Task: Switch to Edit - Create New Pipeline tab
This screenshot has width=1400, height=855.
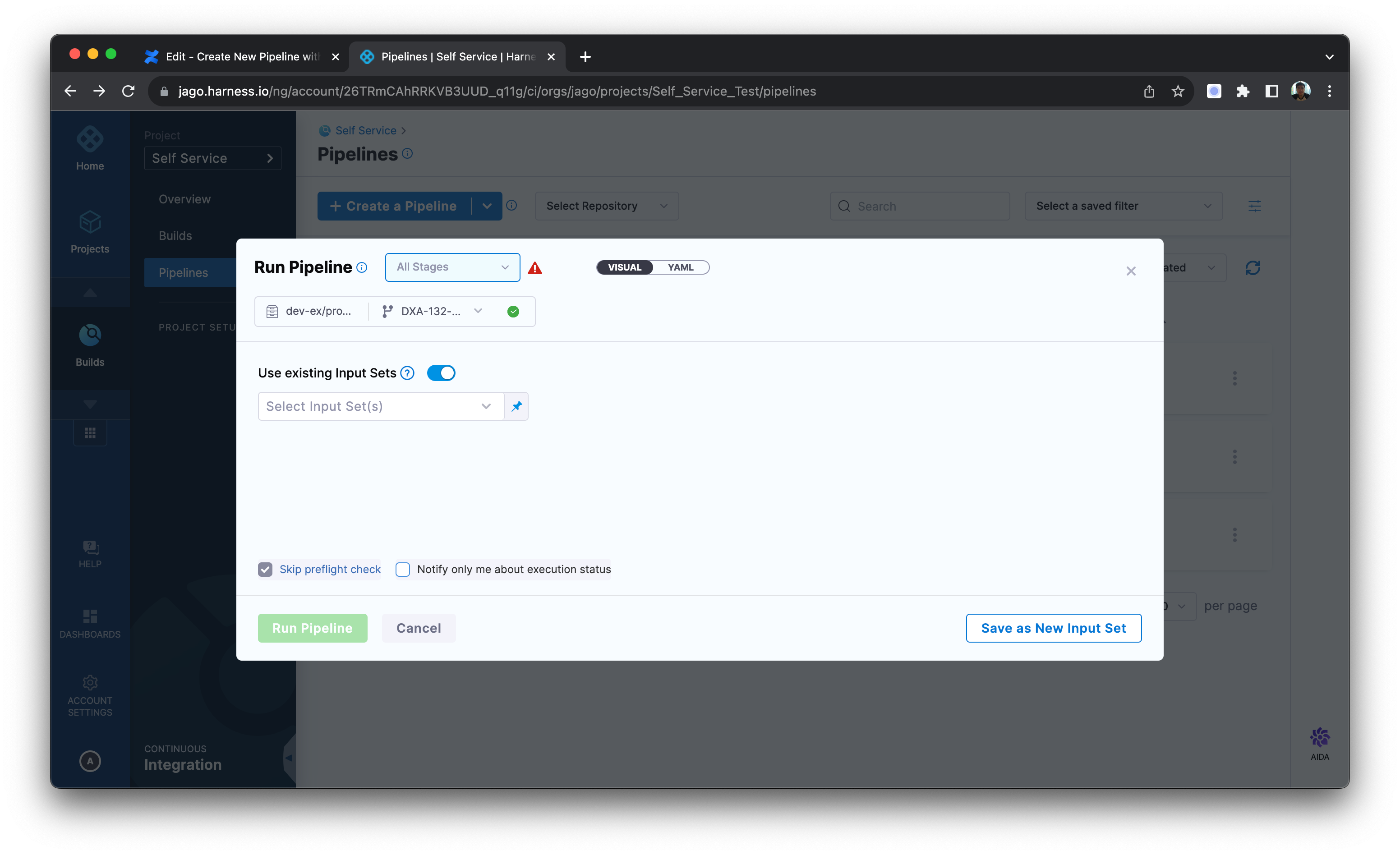Action: pos(241,56)
